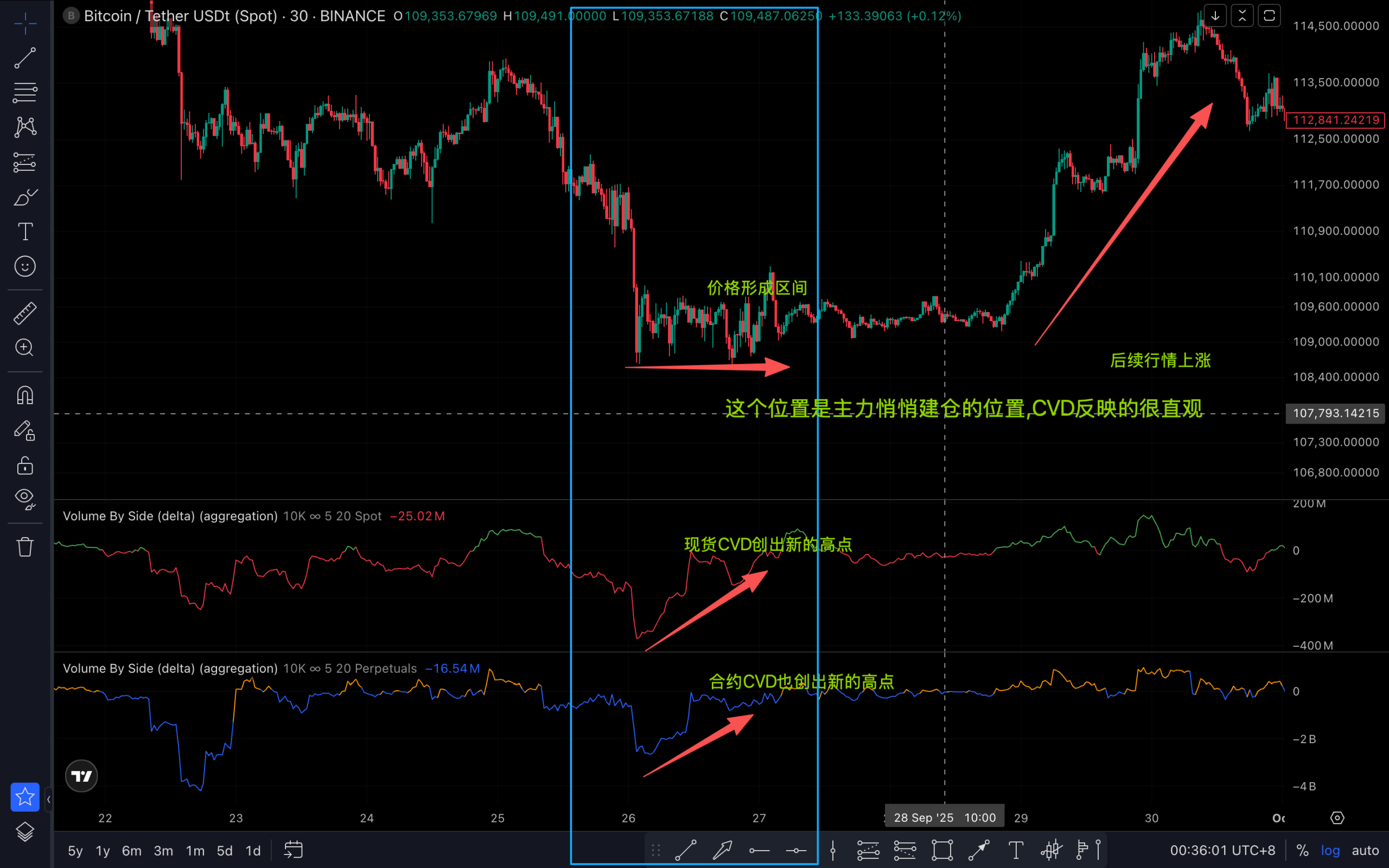The height and width of the screenshot is (868, 1389).
Task: Click the 112,841.24219 current price label
Action: (x=1335, y=120)
